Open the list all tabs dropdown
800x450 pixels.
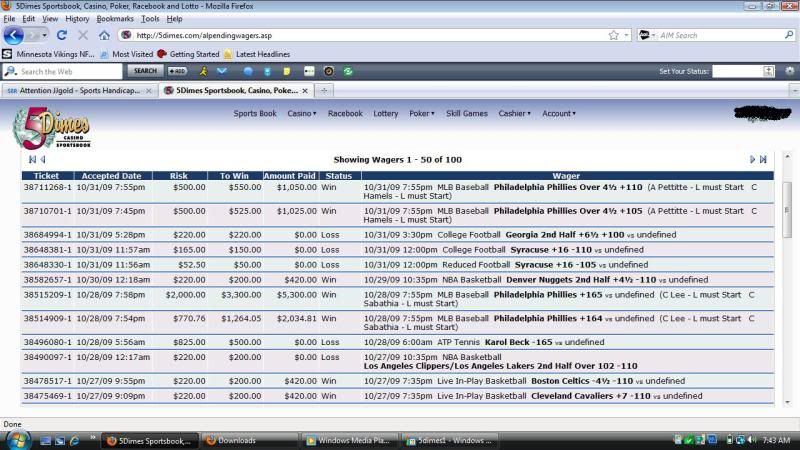point(794,90)
